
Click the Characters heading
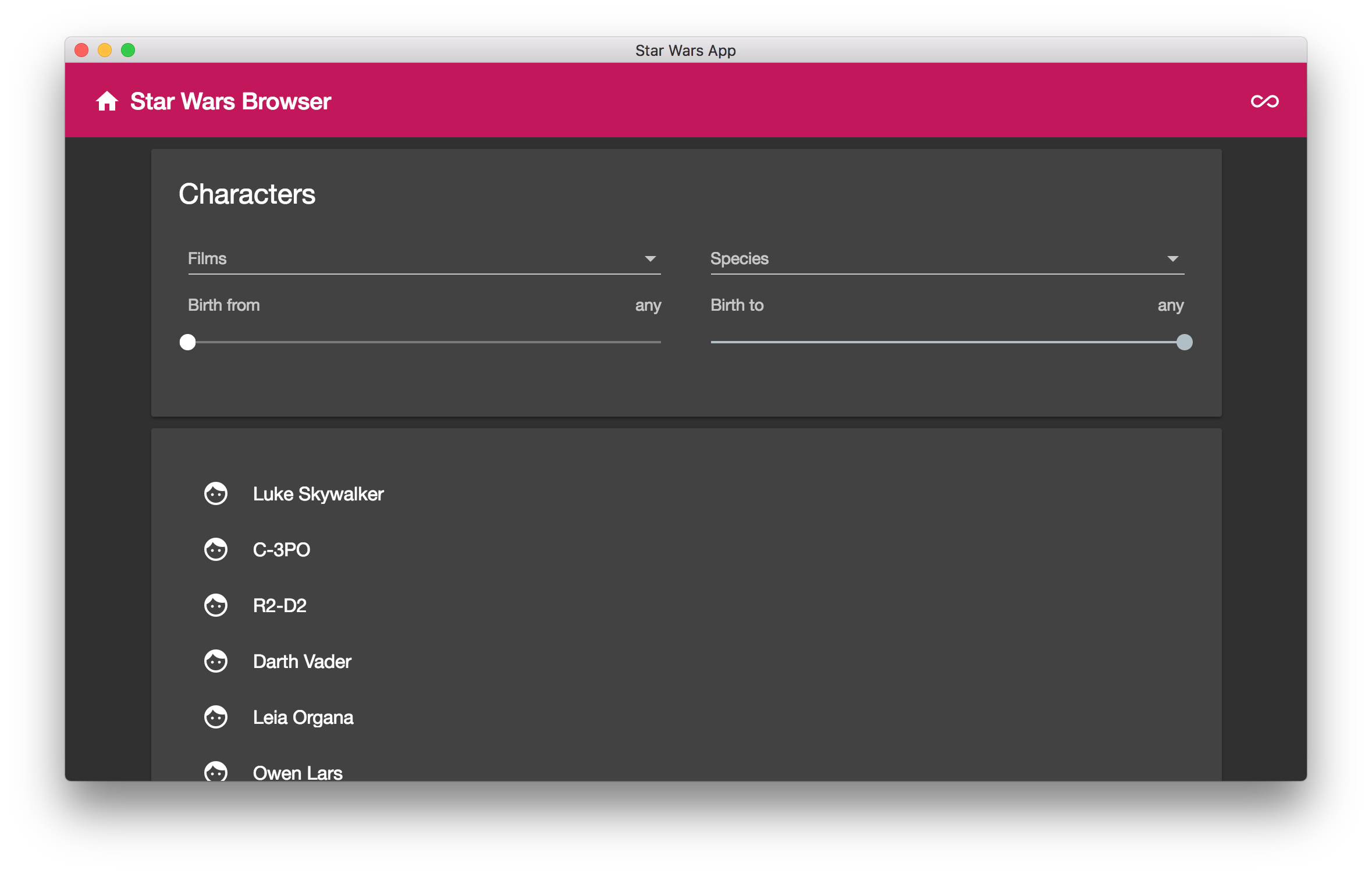point(247,194)
